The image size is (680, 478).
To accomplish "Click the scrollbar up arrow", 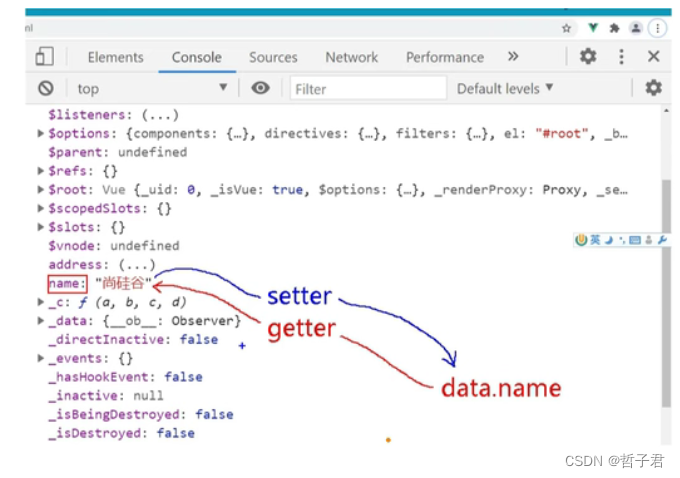I will (666, 111).
